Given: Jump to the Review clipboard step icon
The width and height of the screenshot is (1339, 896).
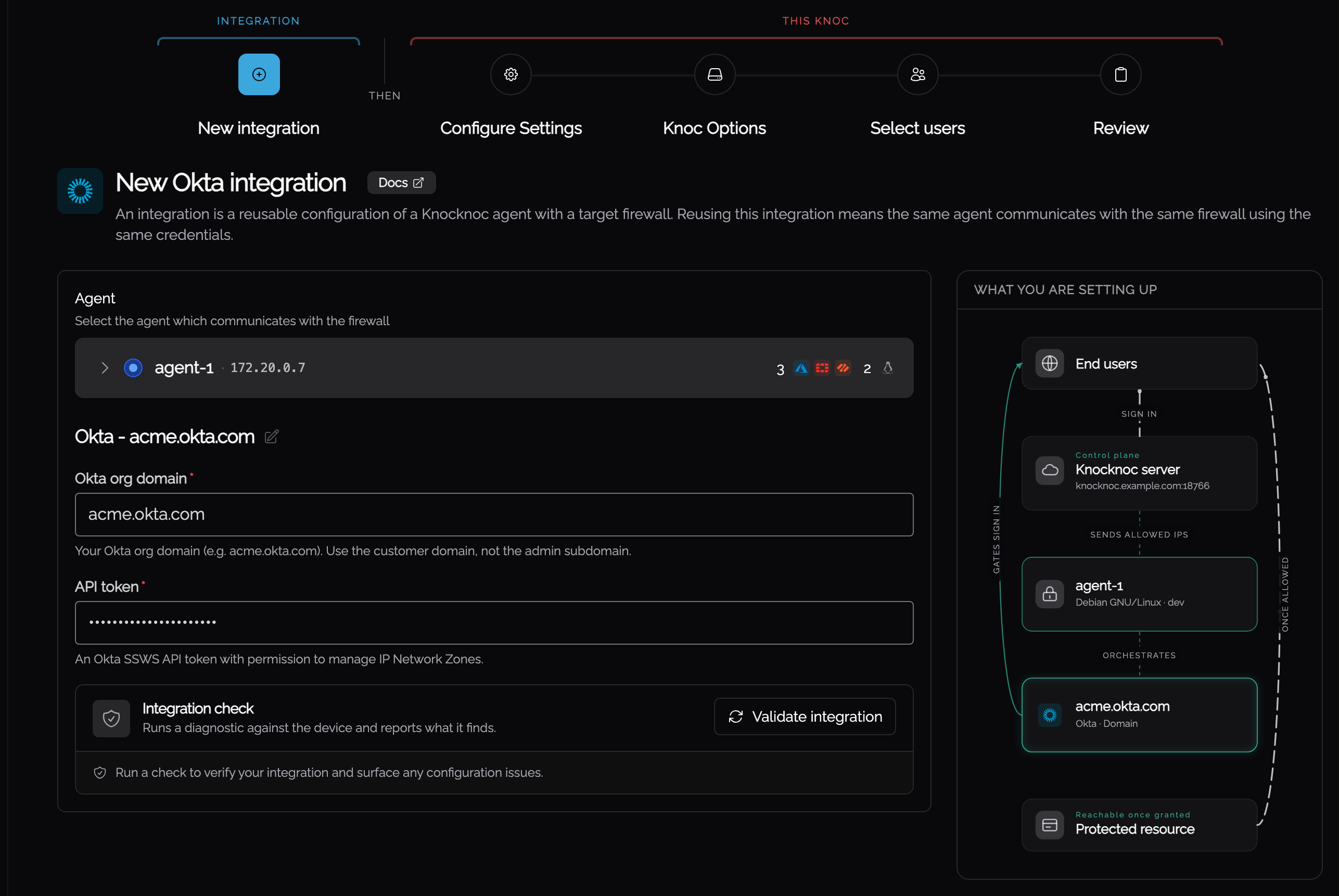Looking at the screenshot, I should [x=1121, y=74].
